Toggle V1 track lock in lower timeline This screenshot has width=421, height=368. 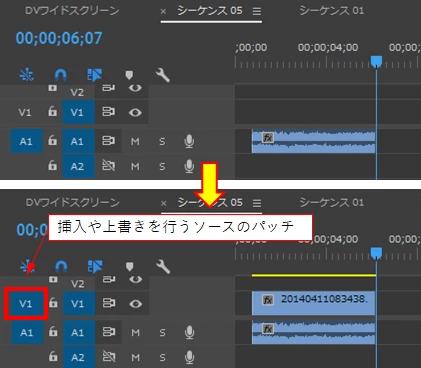tap(53, 303)
